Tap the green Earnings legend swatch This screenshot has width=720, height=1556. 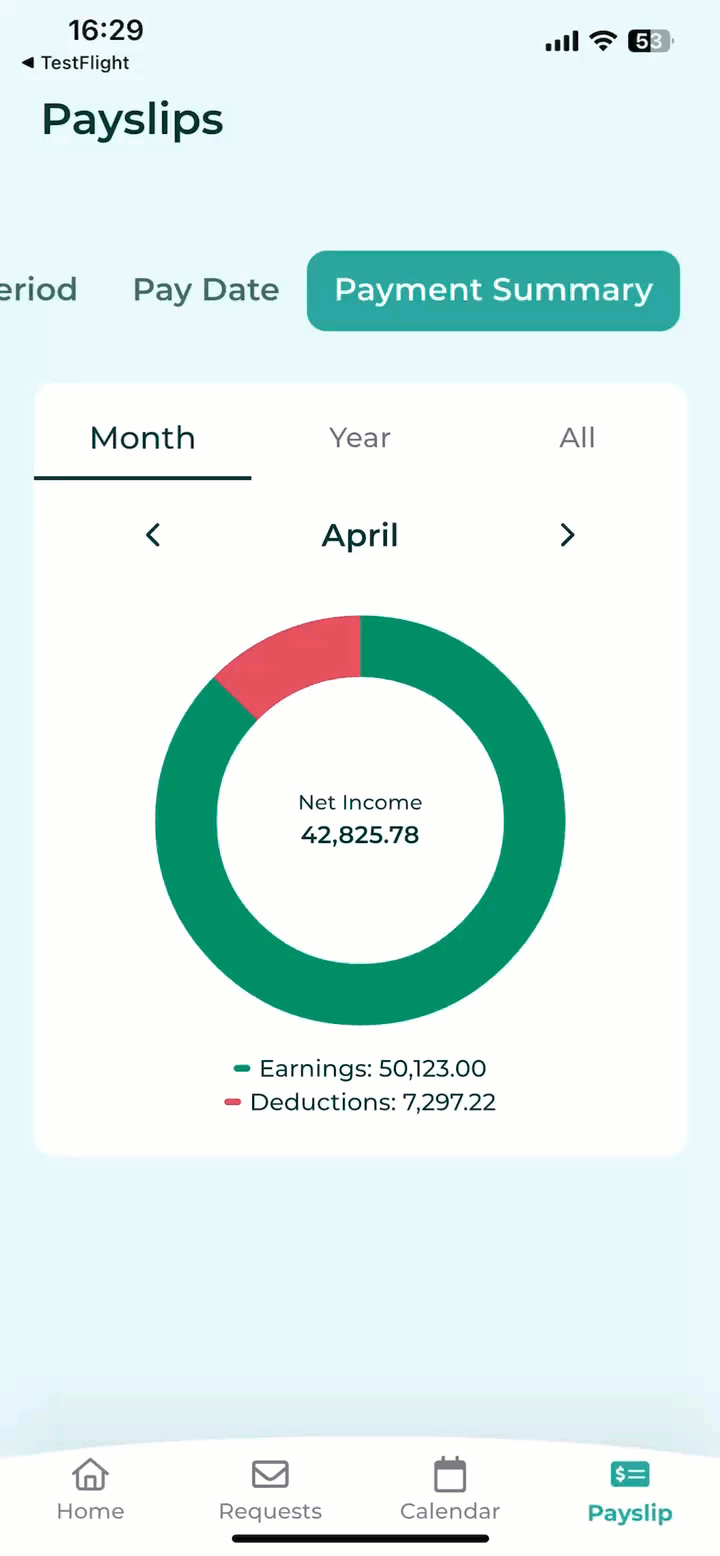(x=241, y=1069)
